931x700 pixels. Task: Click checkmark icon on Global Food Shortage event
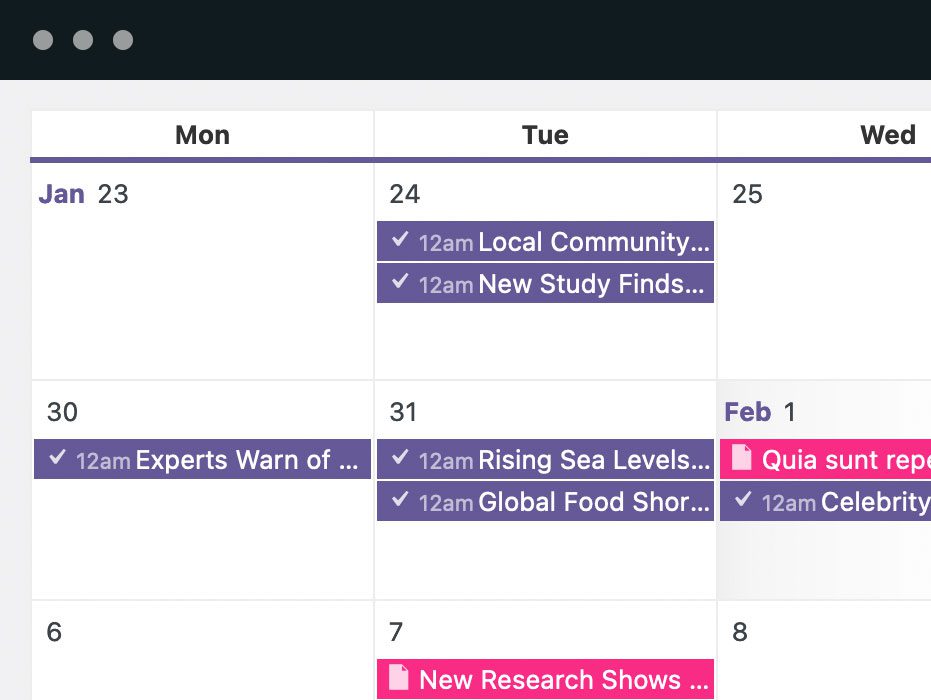(x=400, y=500)
